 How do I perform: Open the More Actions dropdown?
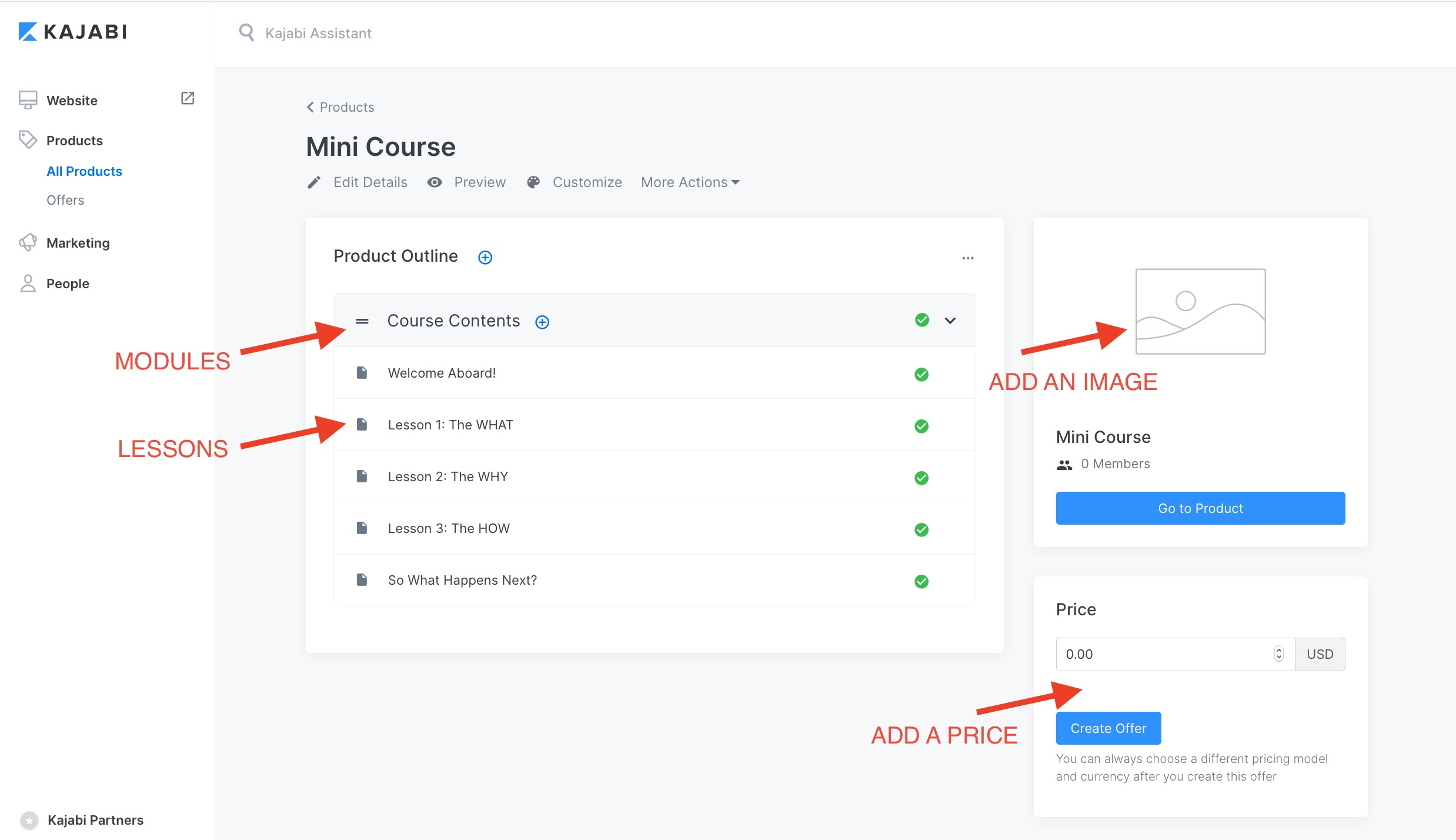point(690,182)
